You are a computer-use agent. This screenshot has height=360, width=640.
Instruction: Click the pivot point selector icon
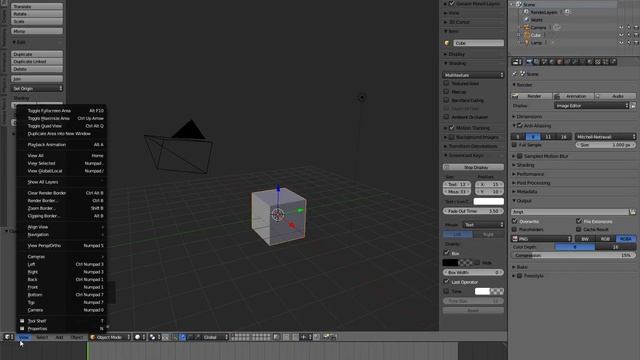[x=152, y=337]
